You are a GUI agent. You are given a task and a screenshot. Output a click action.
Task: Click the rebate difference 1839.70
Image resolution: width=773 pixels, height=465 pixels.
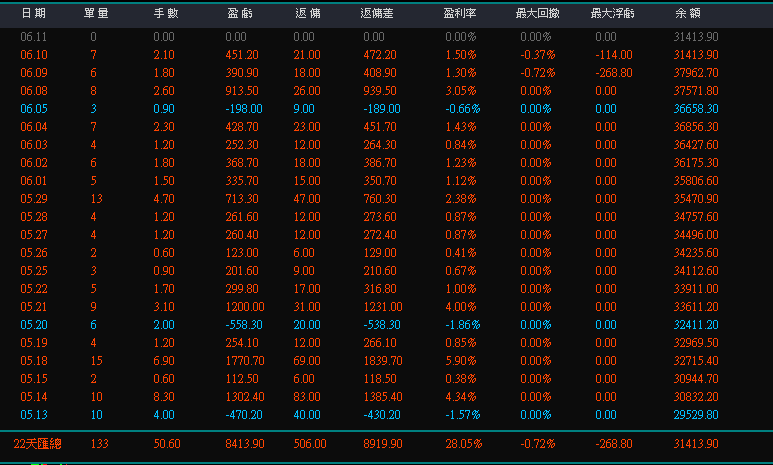point(383,361)
